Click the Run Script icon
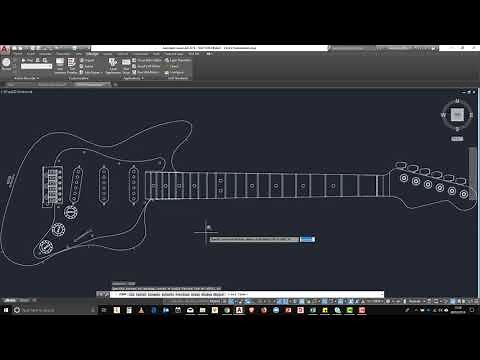Screen dimensions: 480x360 point(126,65)
